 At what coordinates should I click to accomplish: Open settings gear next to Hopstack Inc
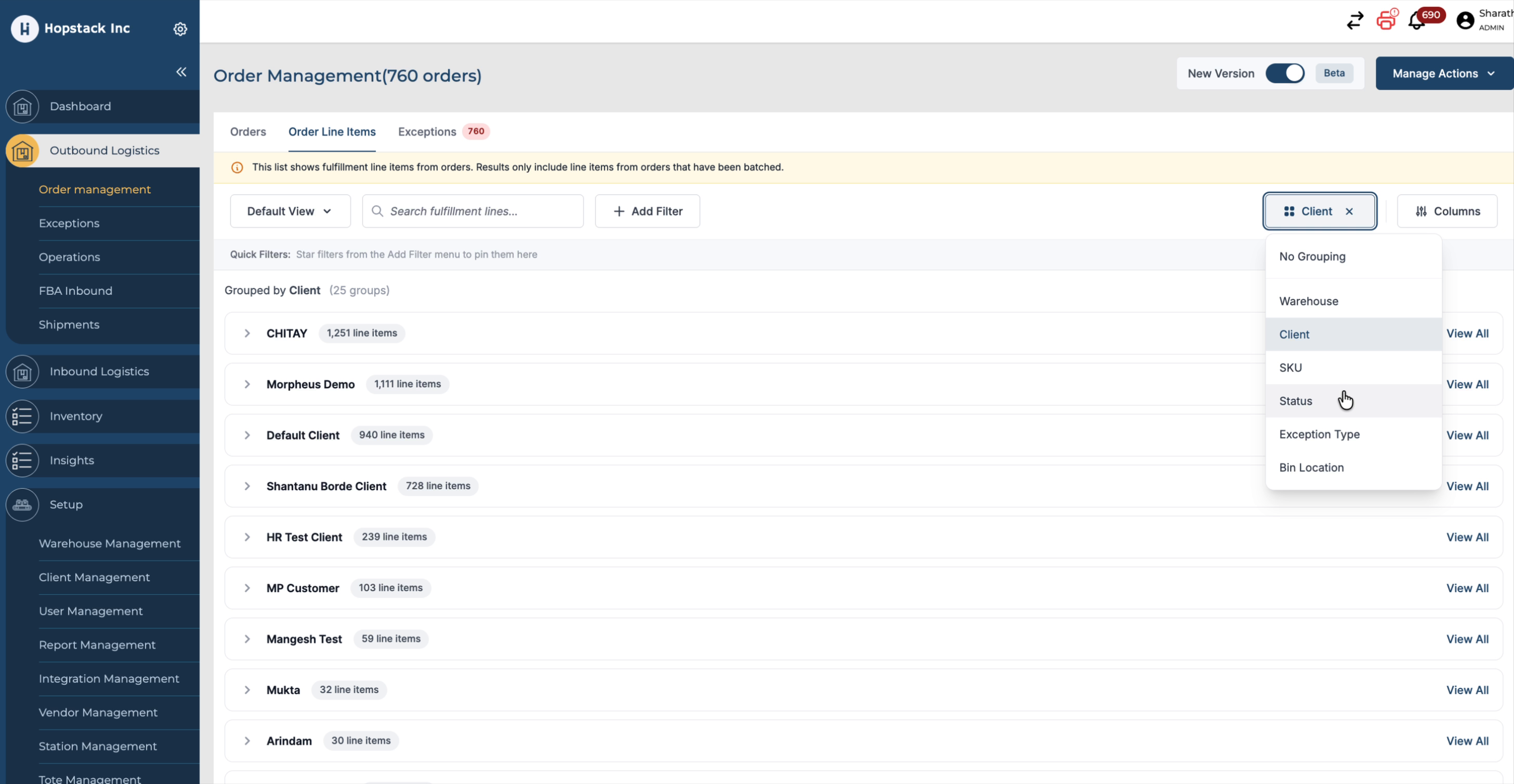[x=180, y=29]
